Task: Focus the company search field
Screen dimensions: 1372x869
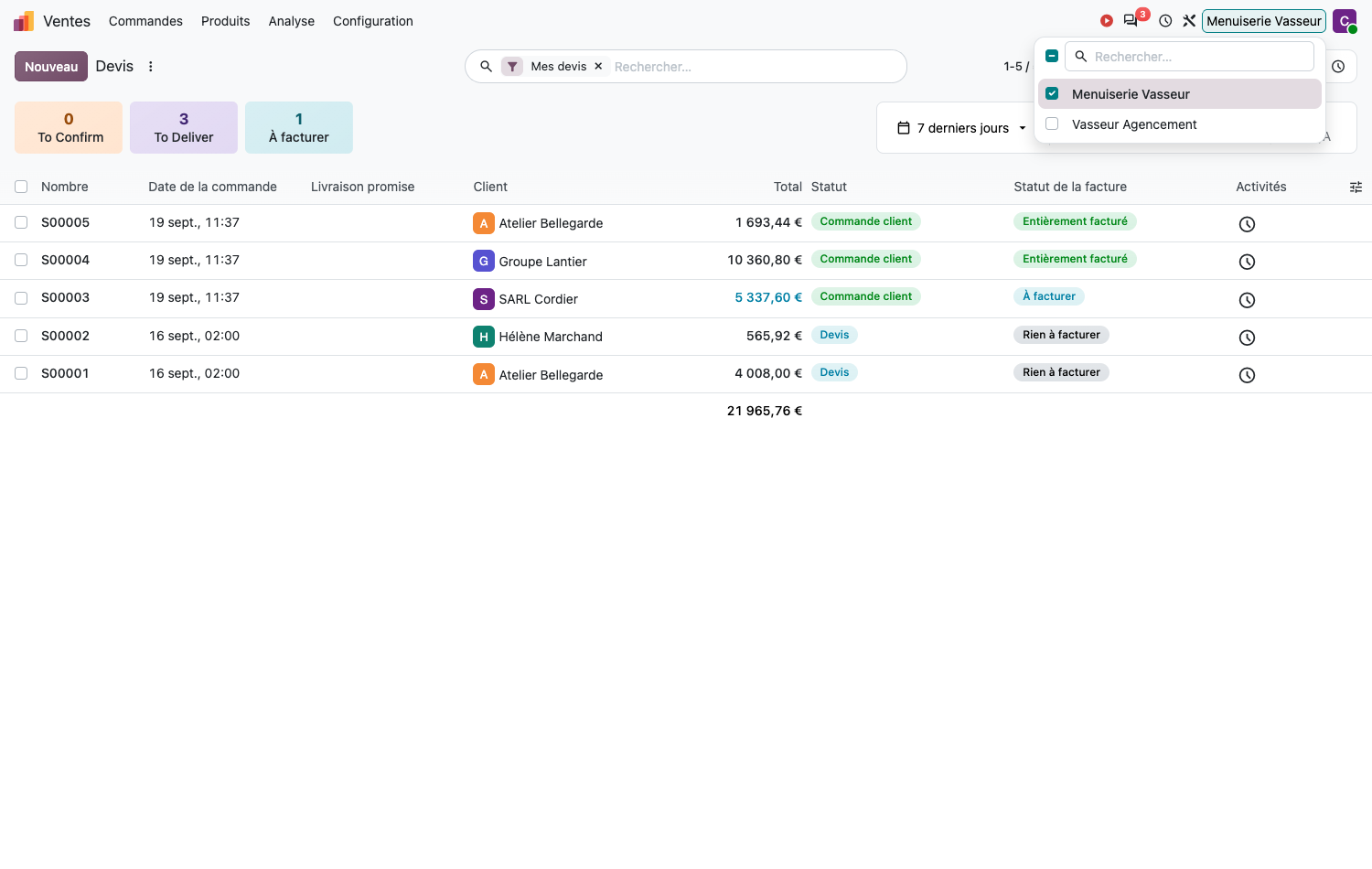Action: 1189,57
